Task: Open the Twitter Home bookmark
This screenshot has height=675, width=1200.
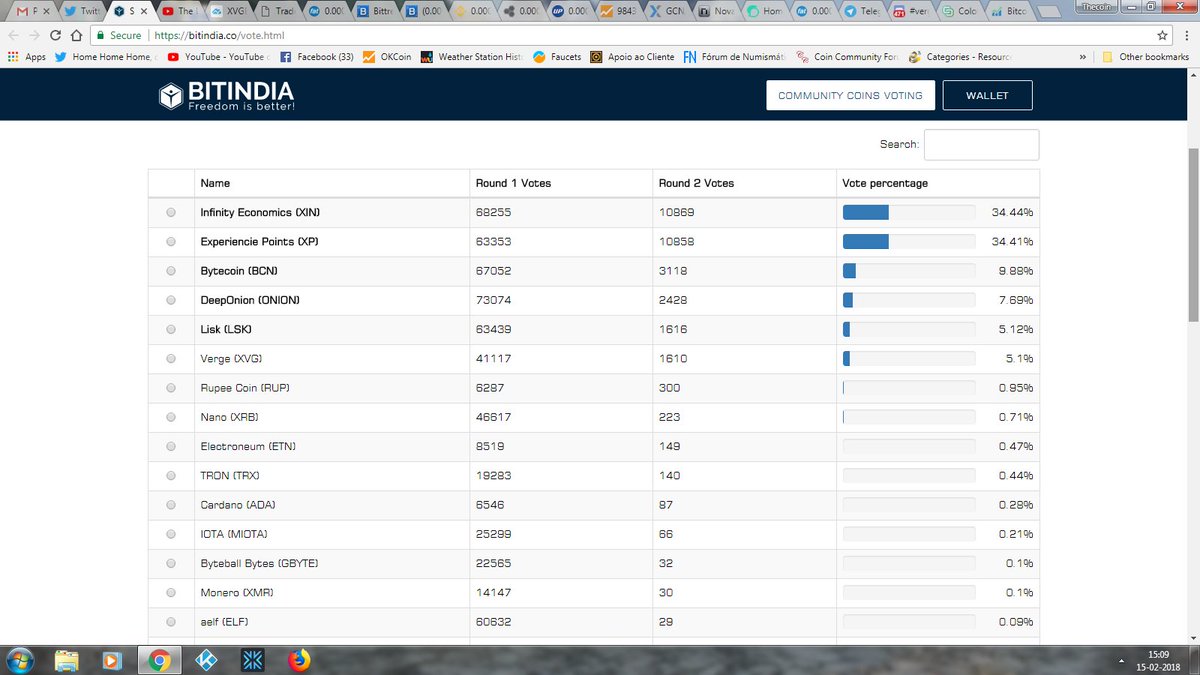Action: [x=106, y=57]
